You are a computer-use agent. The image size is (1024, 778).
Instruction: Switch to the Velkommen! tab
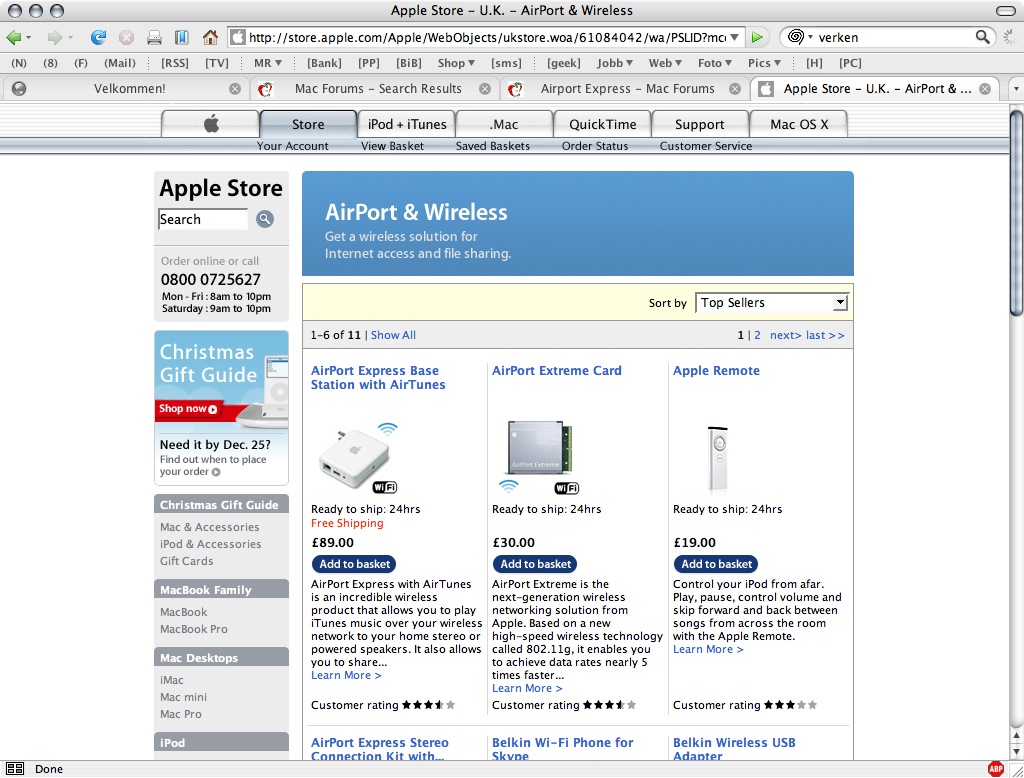[x=129, y=89]
